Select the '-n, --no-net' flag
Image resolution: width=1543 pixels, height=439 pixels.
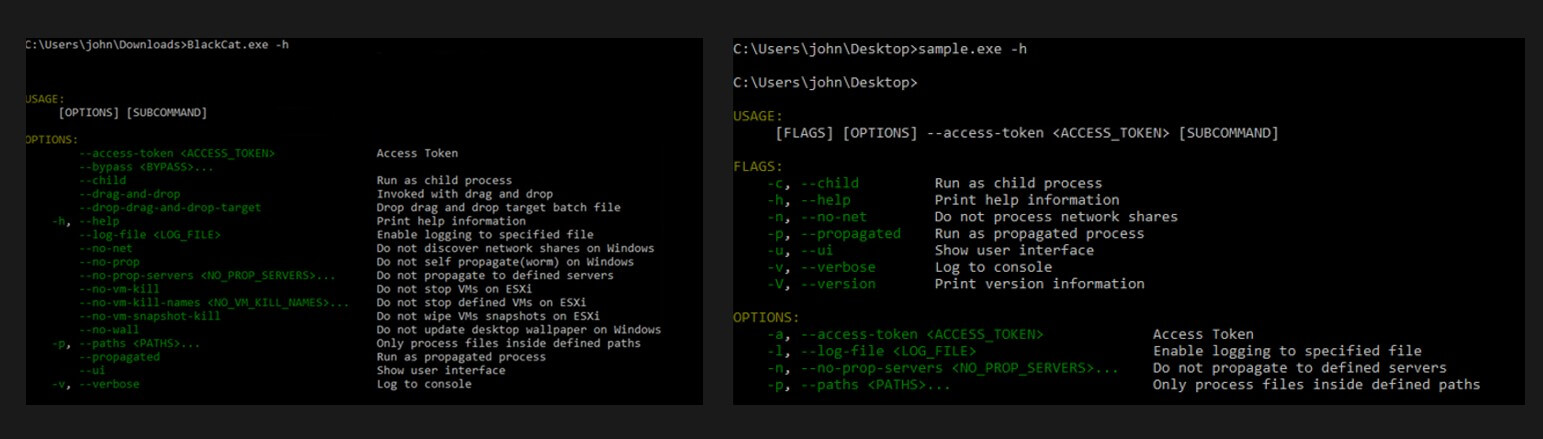point(816,217)
